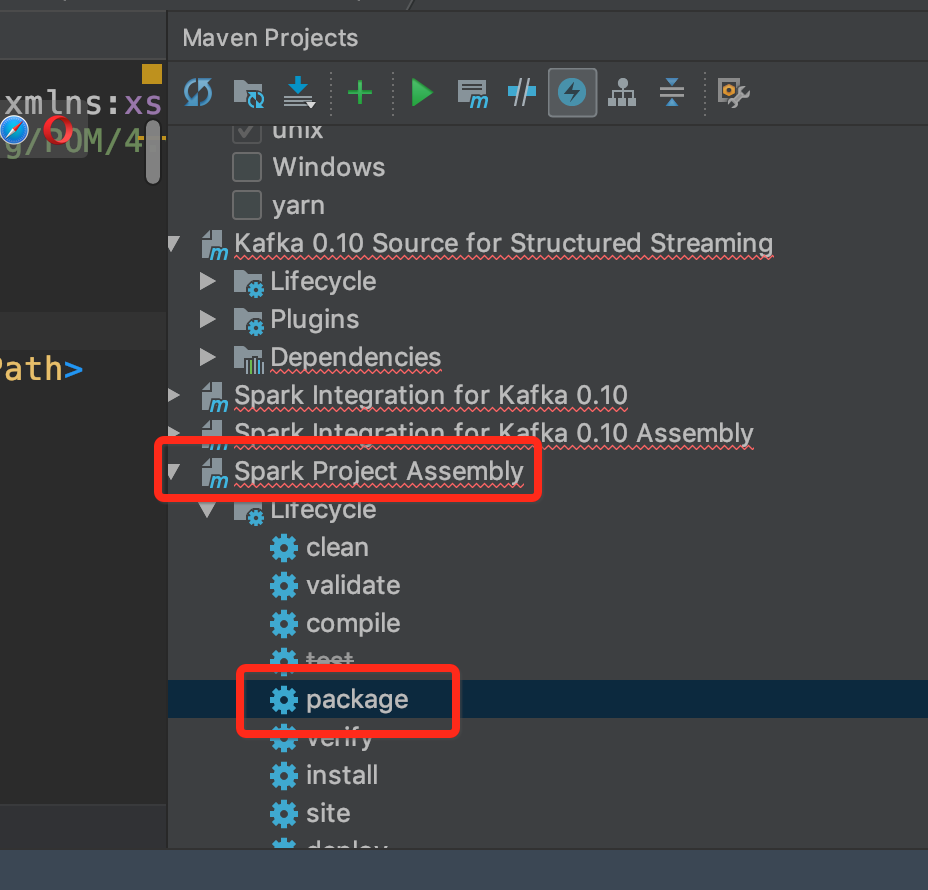Expand the Plugins node
The height and width of the screenshot is (890, 928).
pyautogui.click(x=208, y=319)
